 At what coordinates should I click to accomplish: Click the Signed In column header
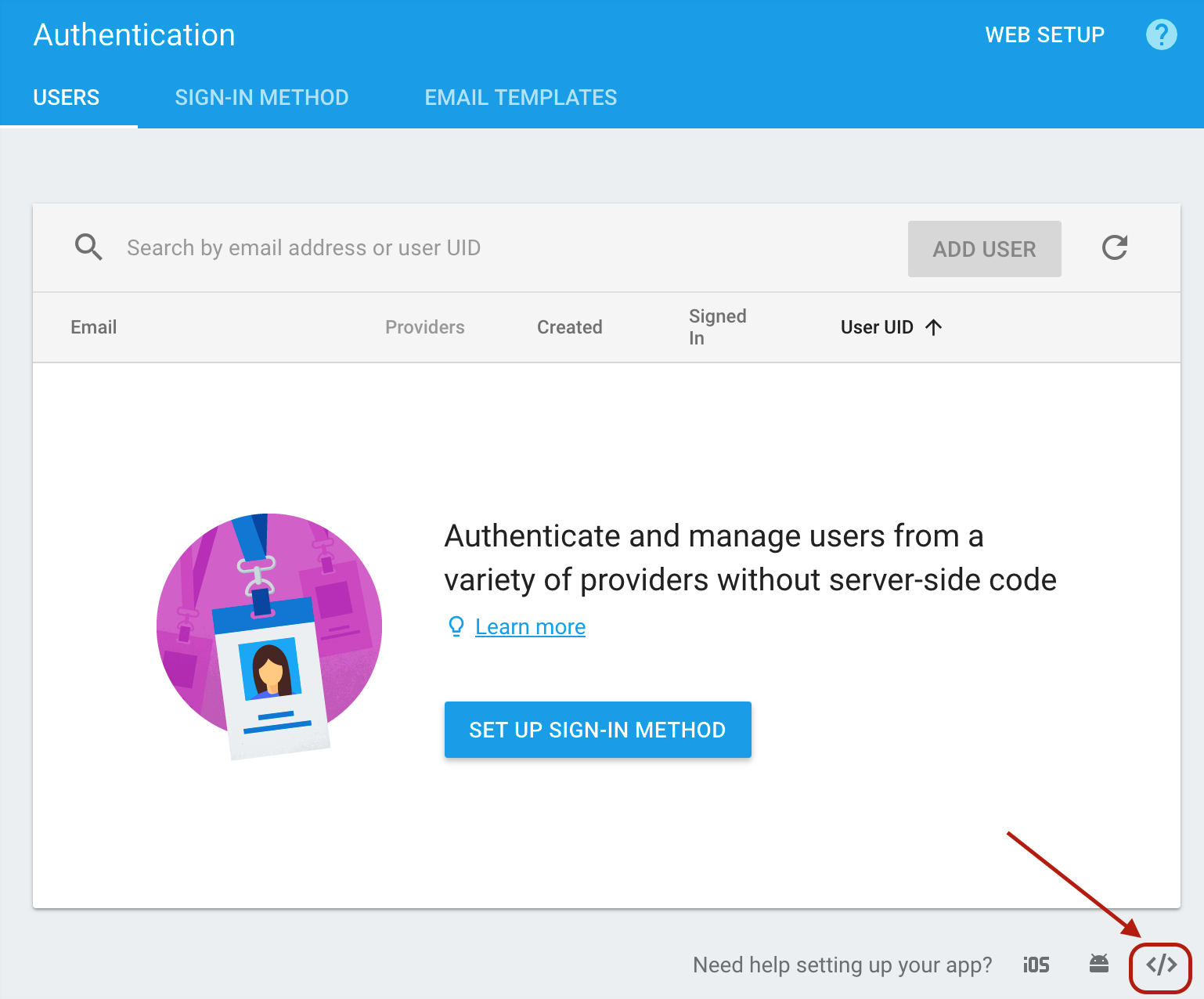(x=717, y=327)
